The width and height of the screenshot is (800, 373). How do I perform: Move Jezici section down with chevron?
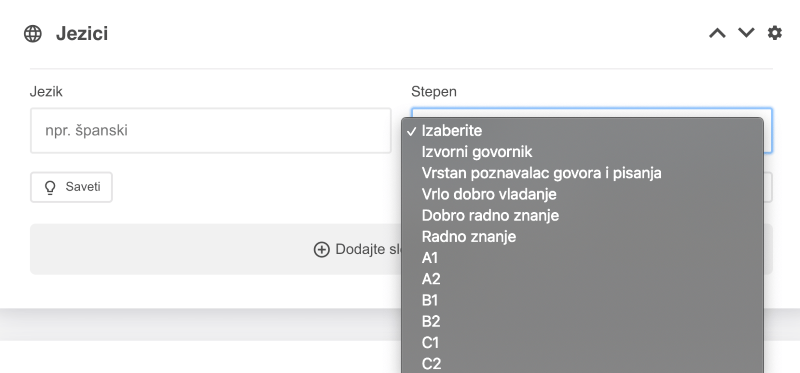pyautogui.click(x=746, y=33)
